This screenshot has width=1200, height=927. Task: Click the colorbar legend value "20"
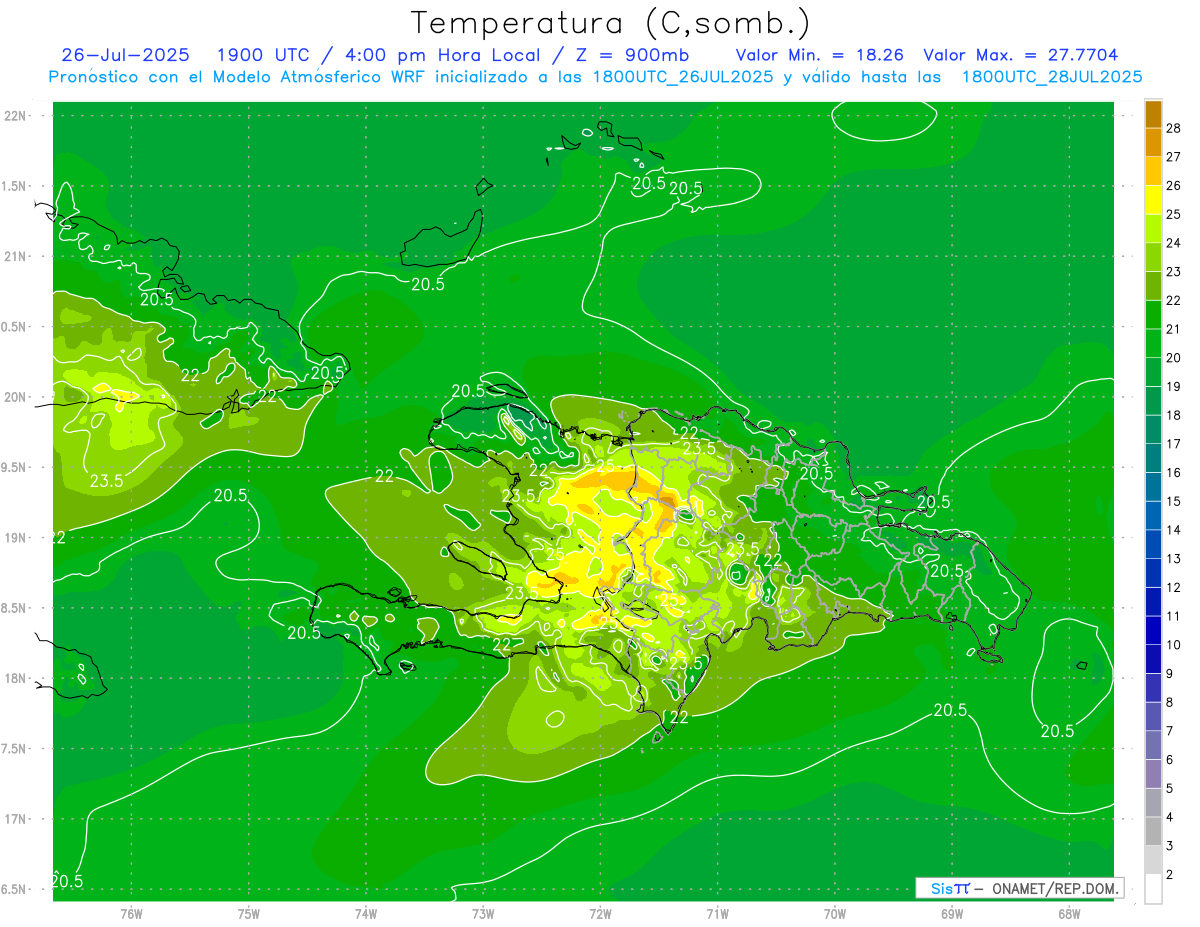(1174, 358)
